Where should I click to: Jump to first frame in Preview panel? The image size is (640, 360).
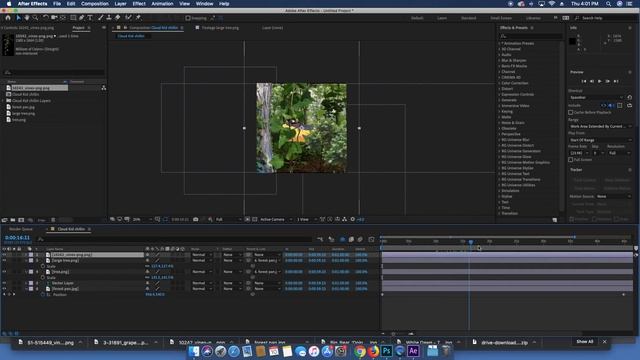pos(584,81)
